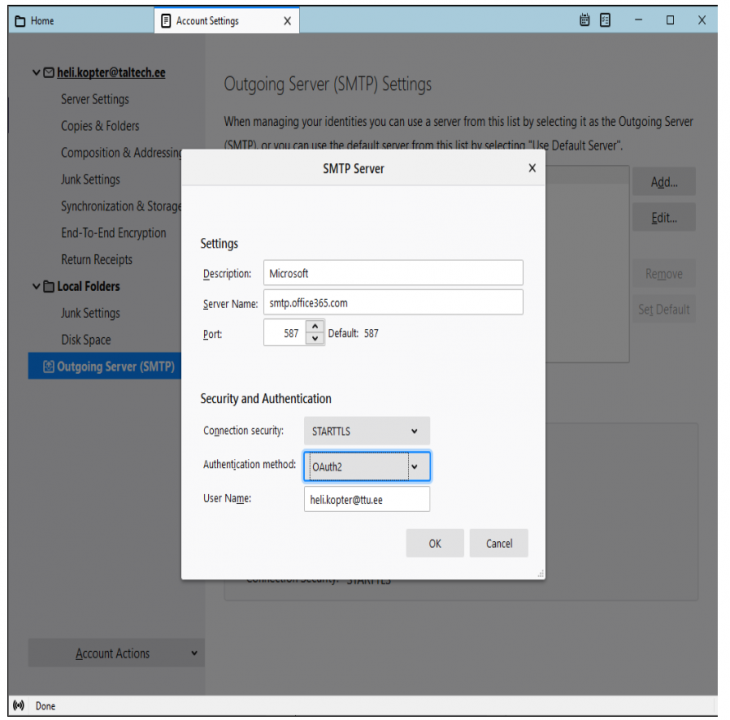The image size is (730, 720).
Task: Open the Connection security dropdown
Action: tap(367, 431)
